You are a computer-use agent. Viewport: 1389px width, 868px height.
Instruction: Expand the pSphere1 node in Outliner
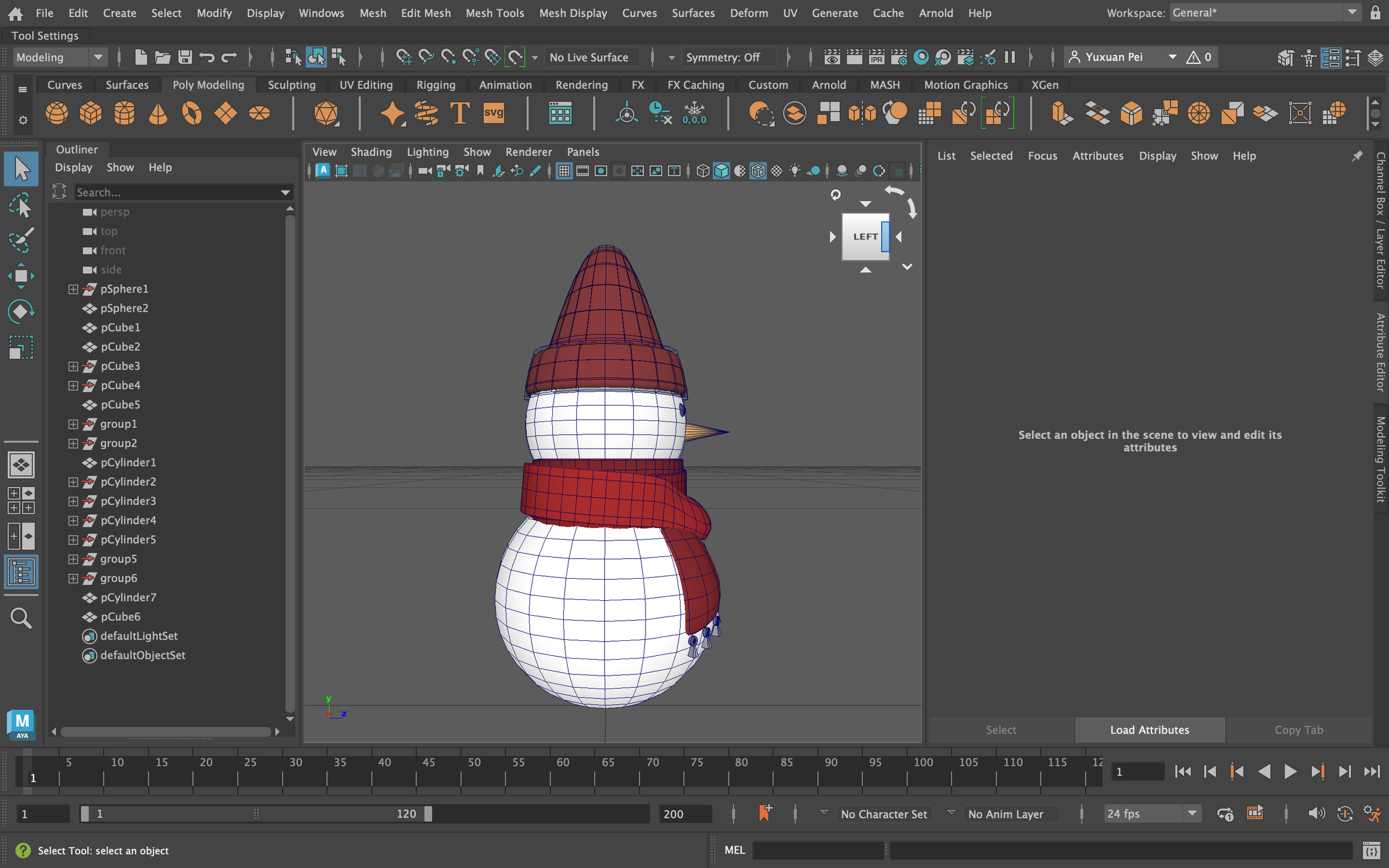click(73, 289)
